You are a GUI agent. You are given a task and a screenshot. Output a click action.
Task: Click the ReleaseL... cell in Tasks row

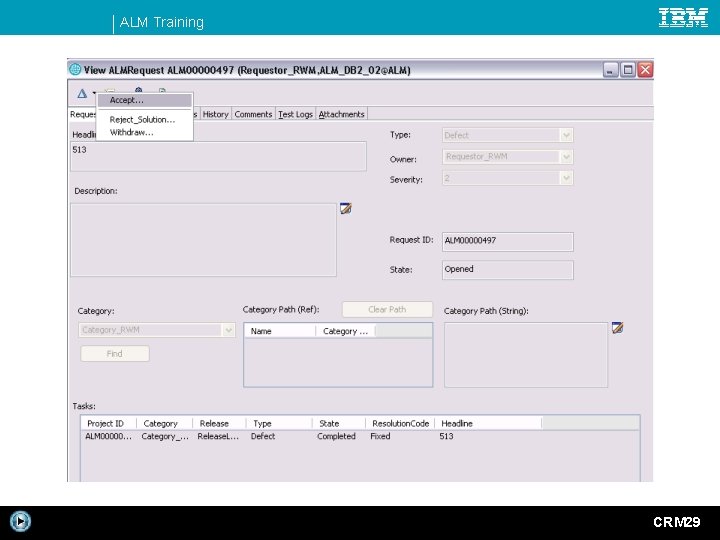click(x=218, y=436)
